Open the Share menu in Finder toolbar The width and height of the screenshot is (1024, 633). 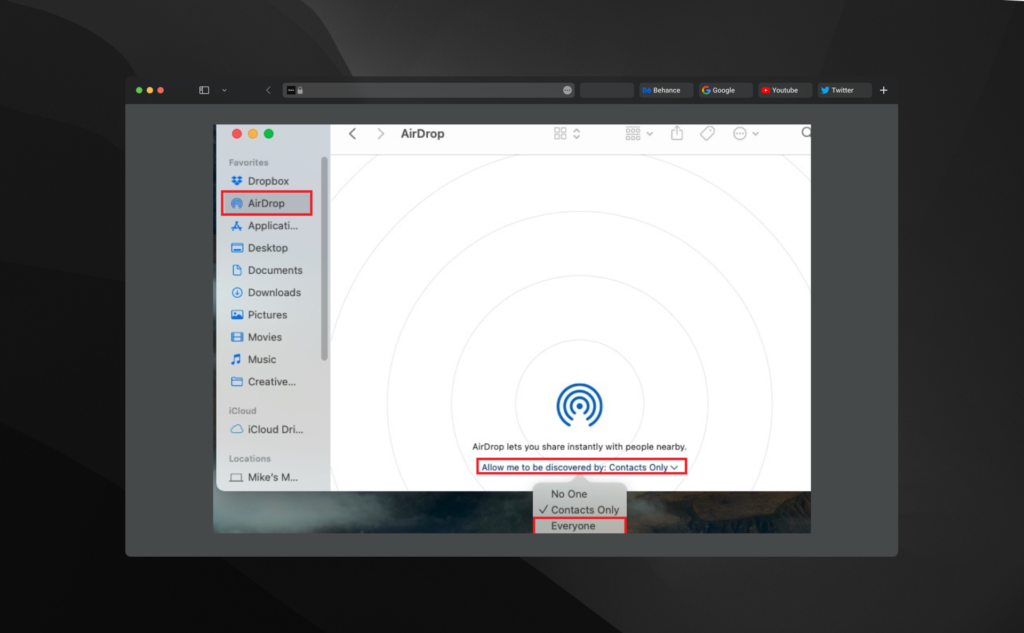point(676,133)
